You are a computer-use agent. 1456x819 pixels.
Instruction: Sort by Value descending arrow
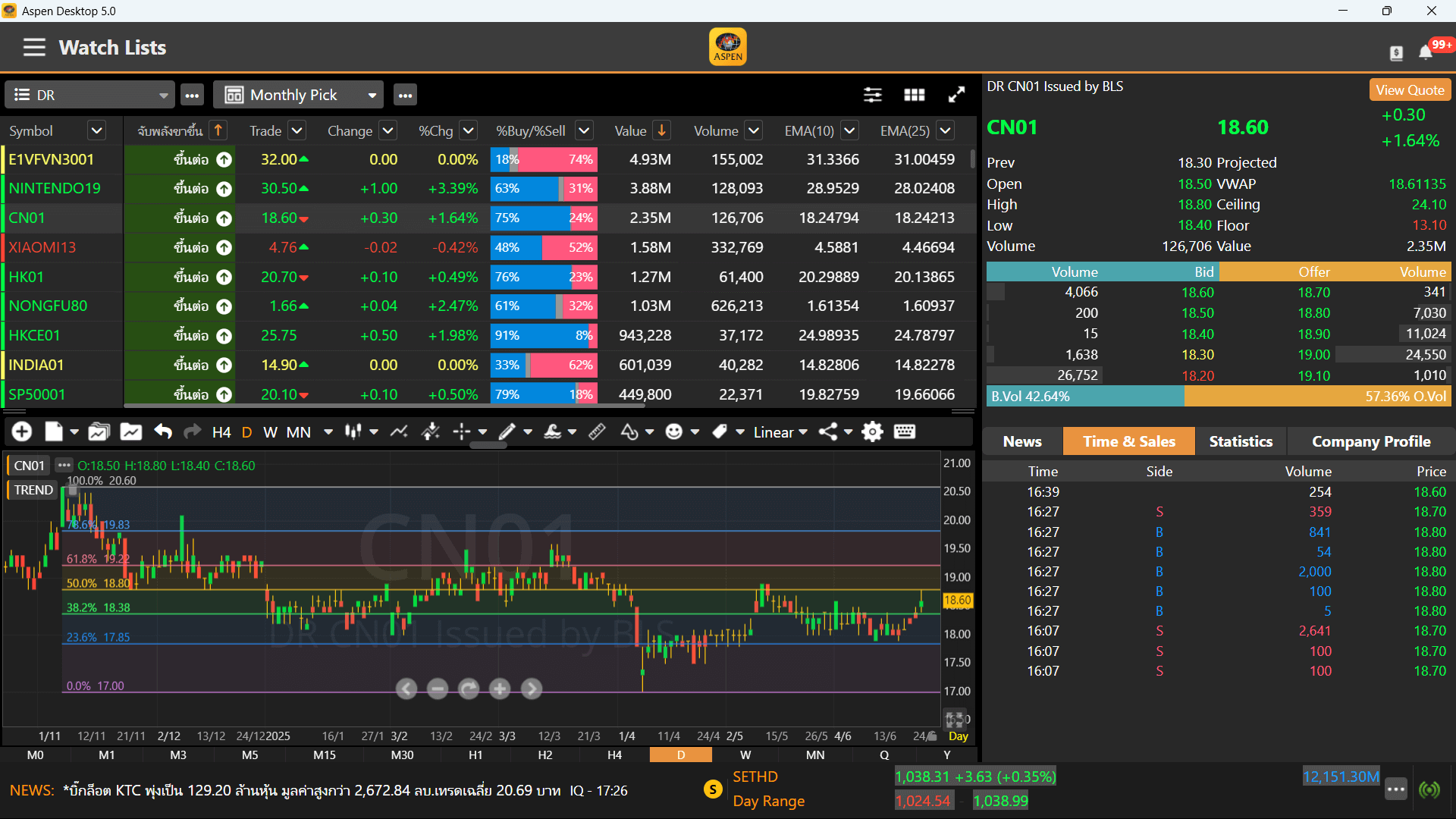coord(662,130)
